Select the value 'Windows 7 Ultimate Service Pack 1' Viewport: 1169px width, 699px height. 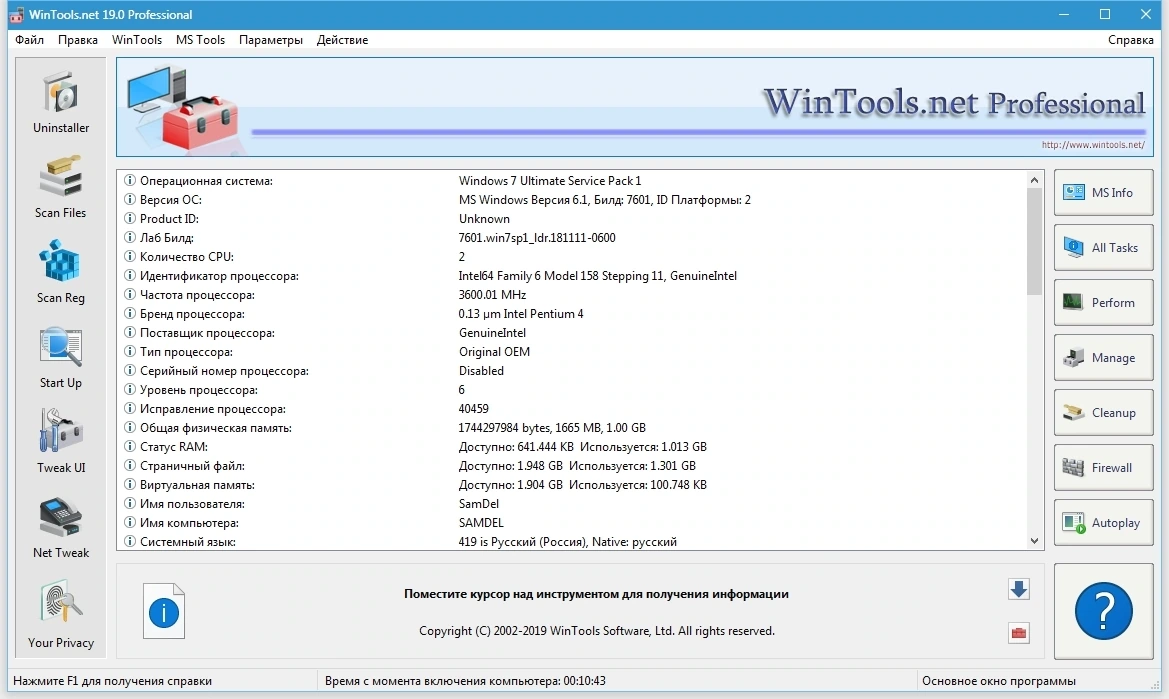tap(549, 180)
